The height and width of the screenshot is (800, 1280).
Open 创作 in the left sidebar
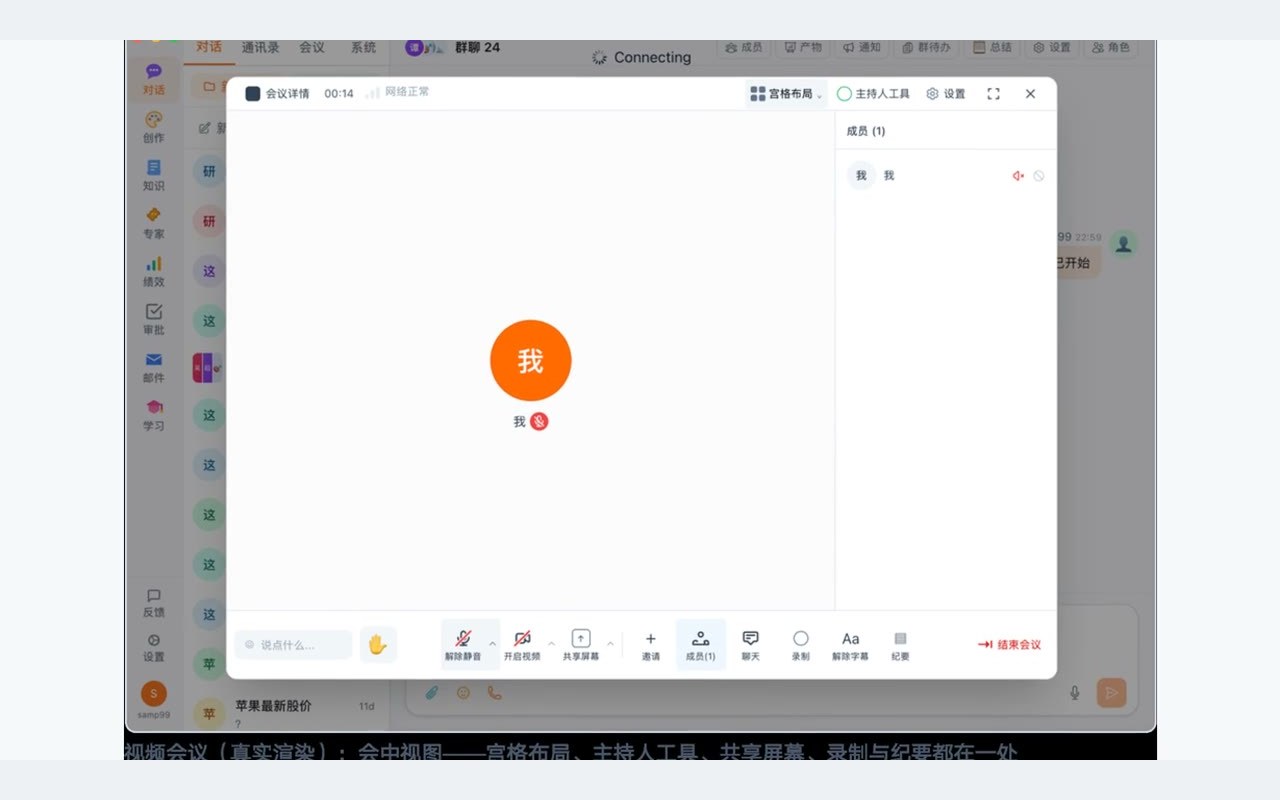[154, 127]
